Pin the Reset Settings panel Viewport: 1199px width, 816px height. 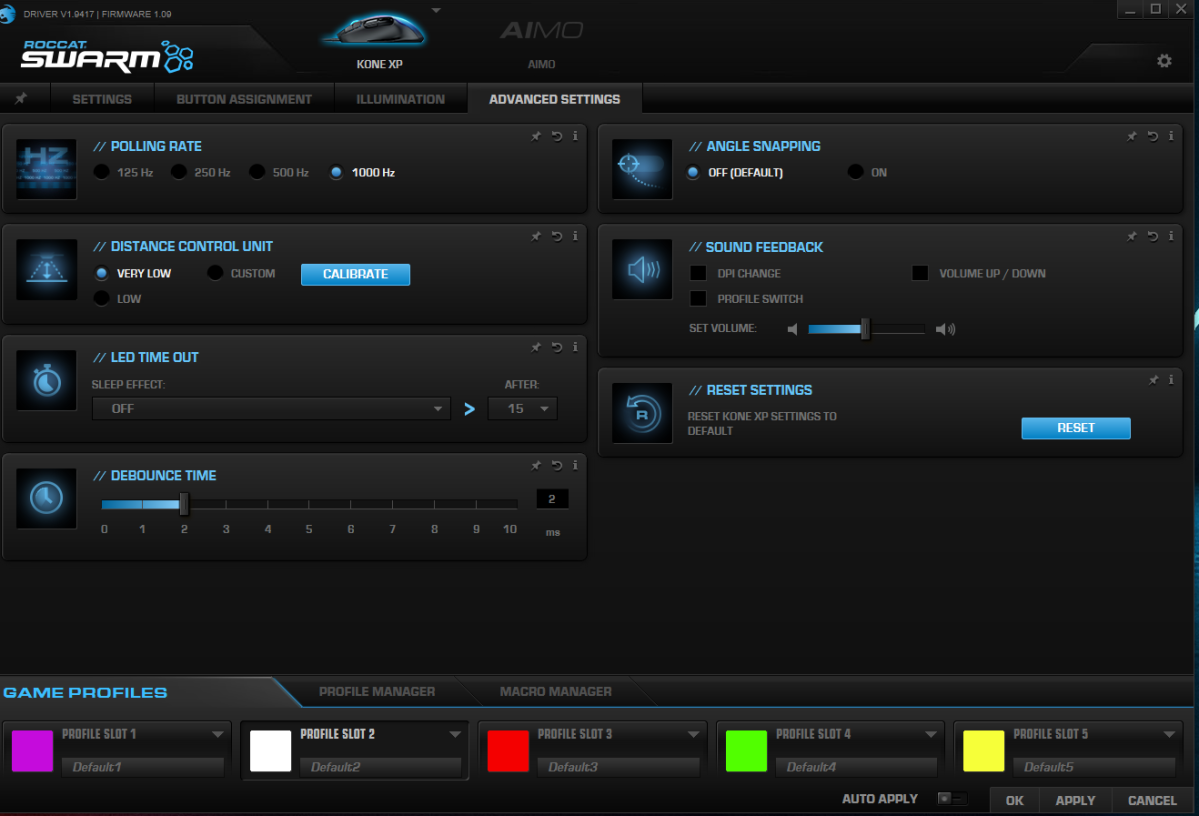[x=1153, y=380]
